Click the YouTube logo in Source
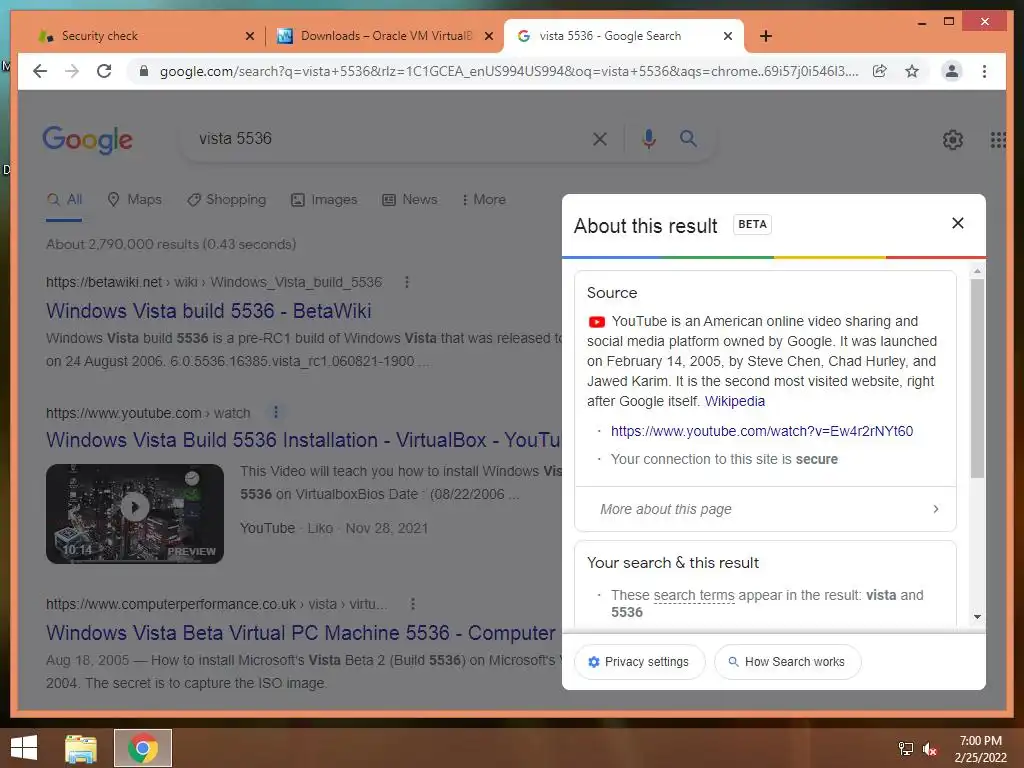Image resolution: width=1024 pixels, height=768 pixels. point(596,322)
